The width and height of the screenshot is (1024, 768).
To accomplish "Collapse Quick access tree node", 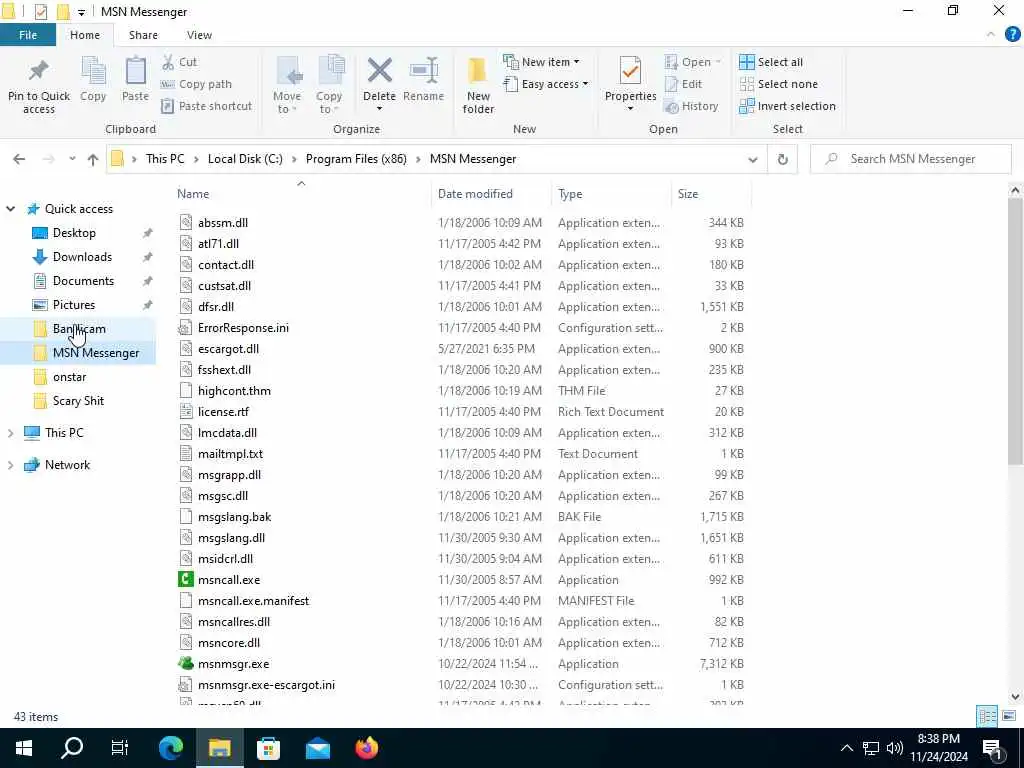I will coord(10,209).
